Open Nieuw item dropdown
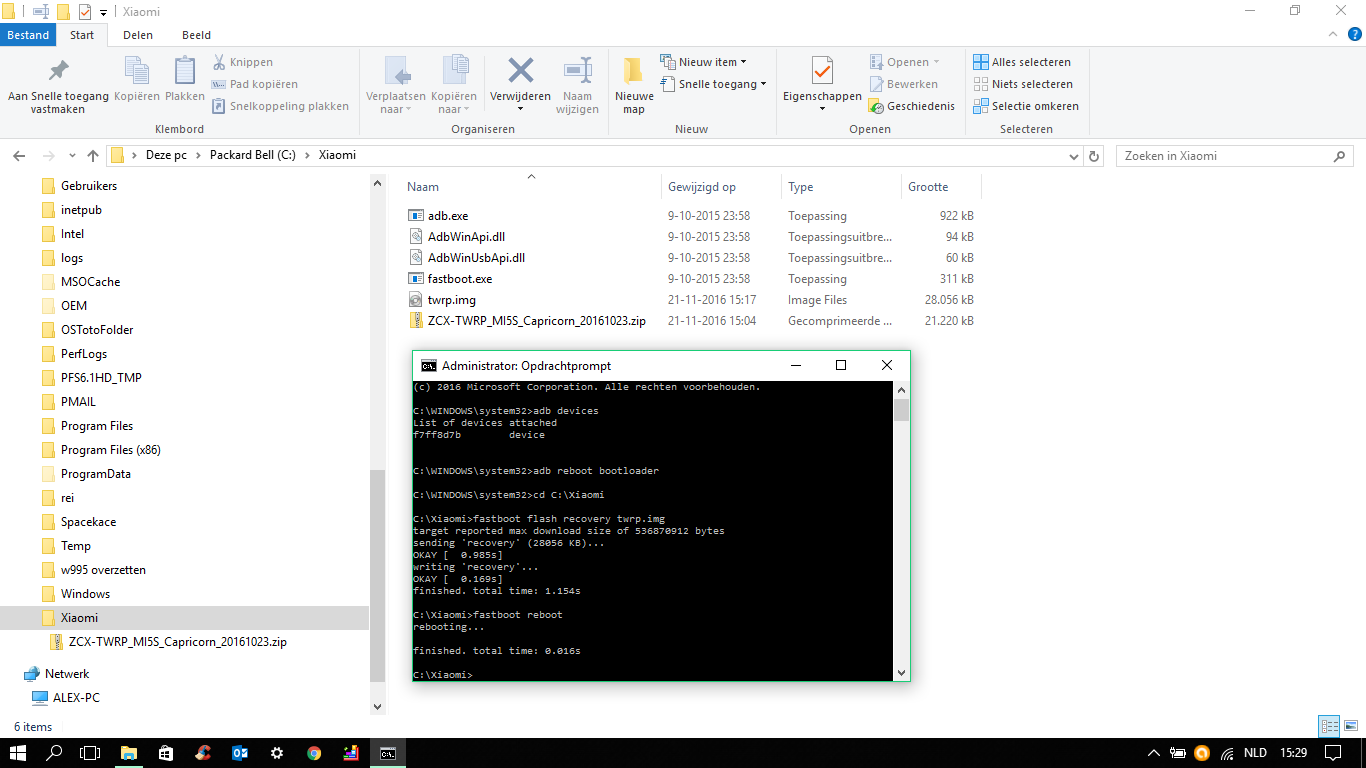The image size is (1366, 768). click(704, 62)
